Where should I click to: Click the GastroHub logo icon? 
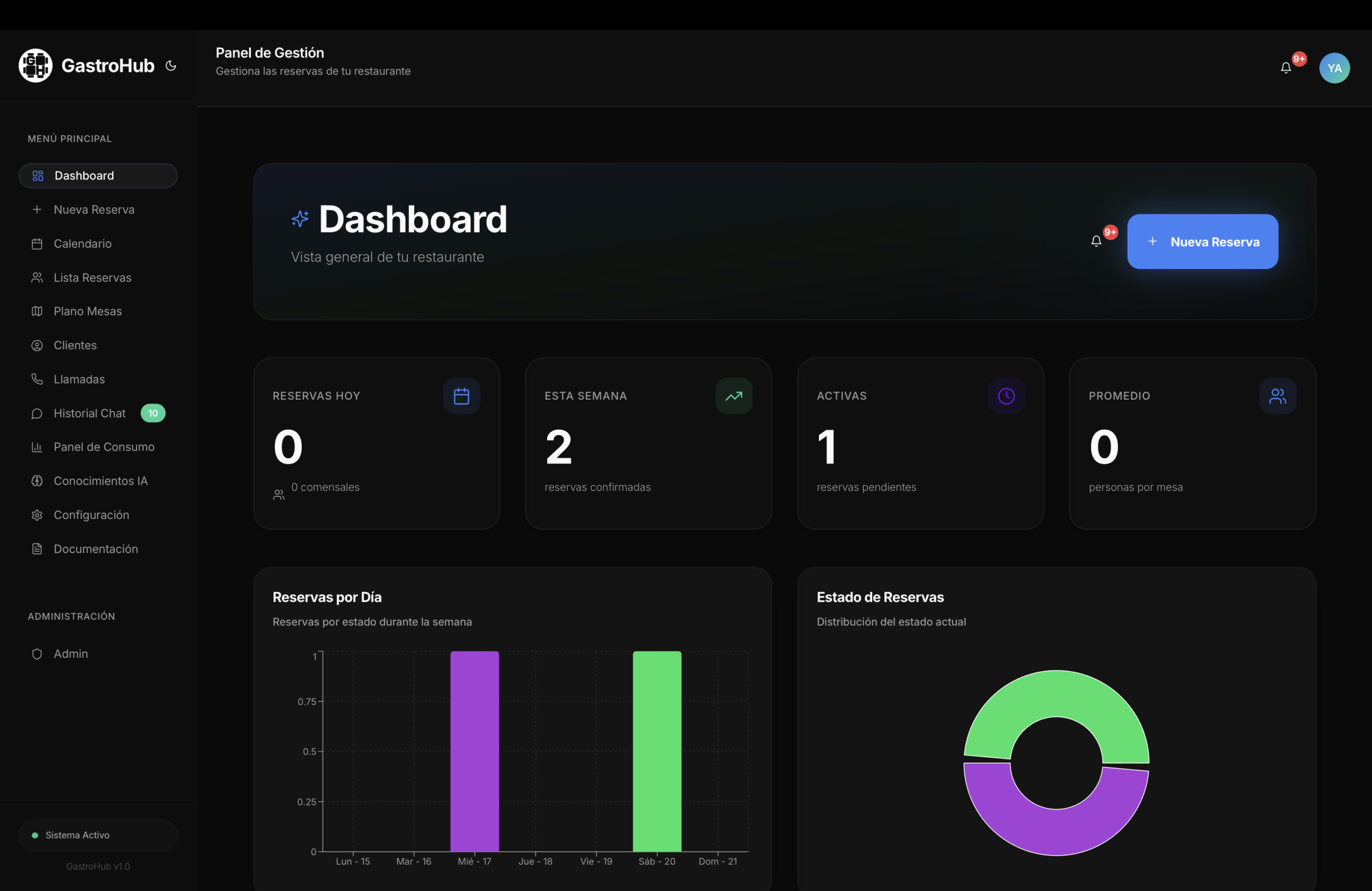point(36,66)
